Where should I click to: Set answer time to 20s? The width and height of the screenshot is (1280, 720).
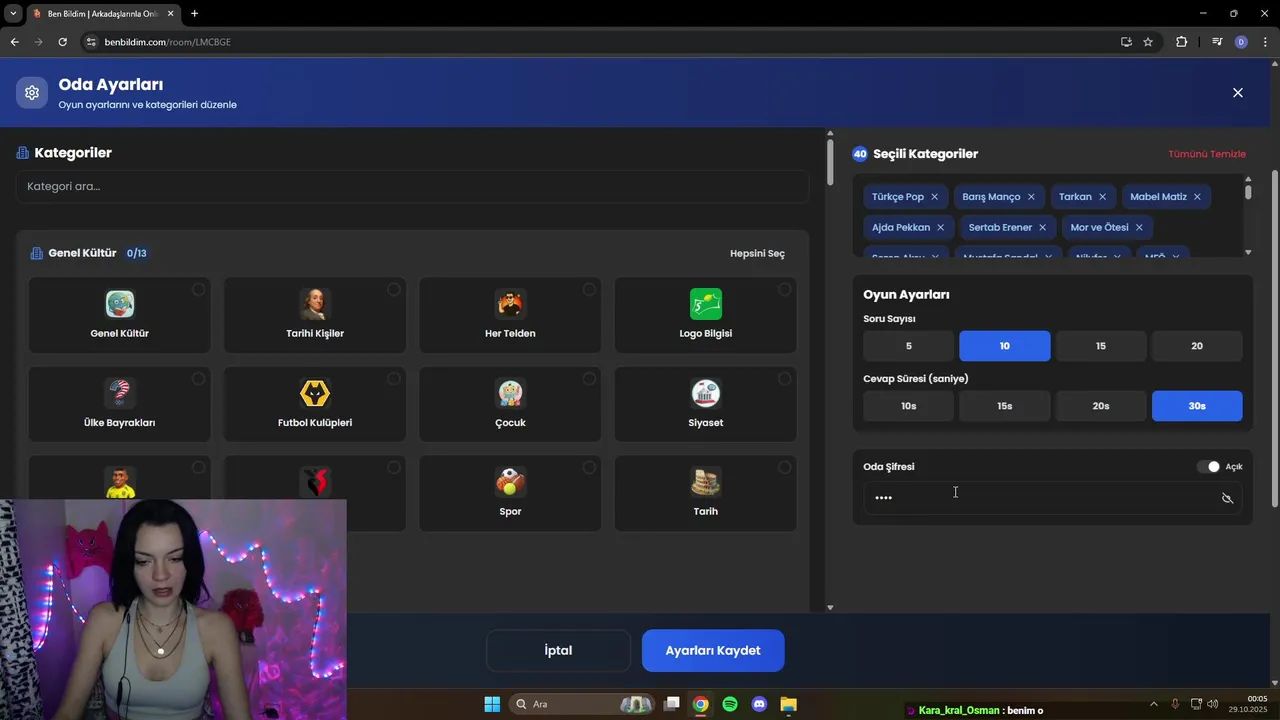(x=1101, y=406)
